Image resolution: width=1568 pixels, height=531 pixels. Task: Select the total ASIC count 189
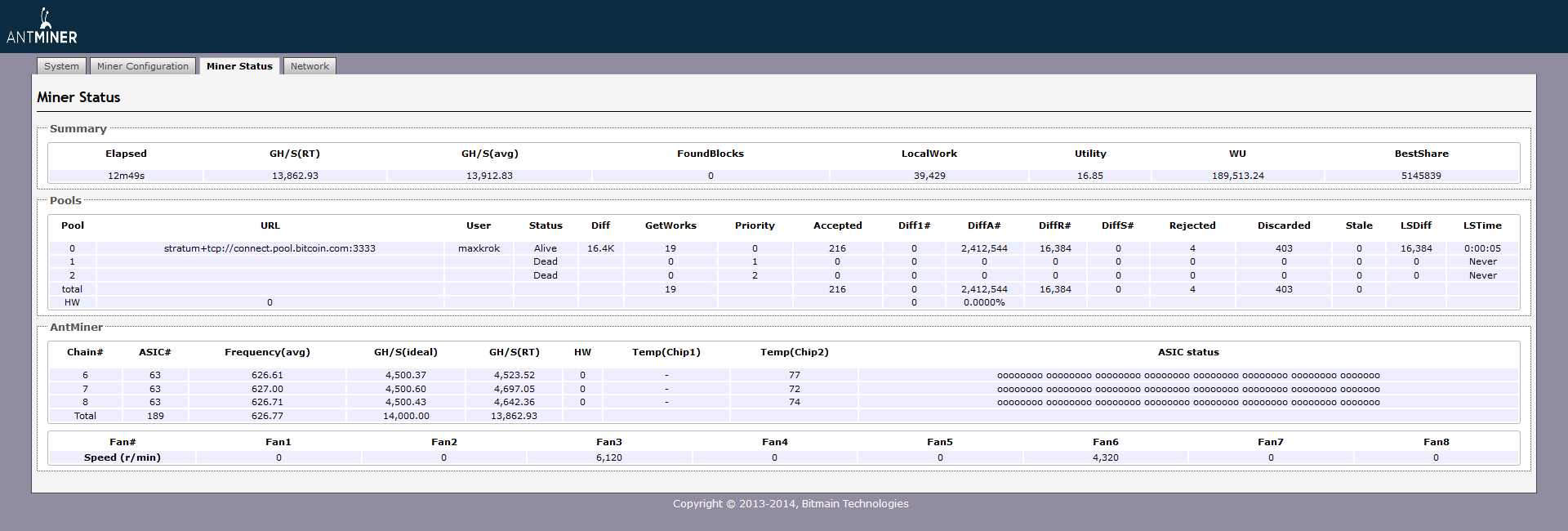pos(155,416)
